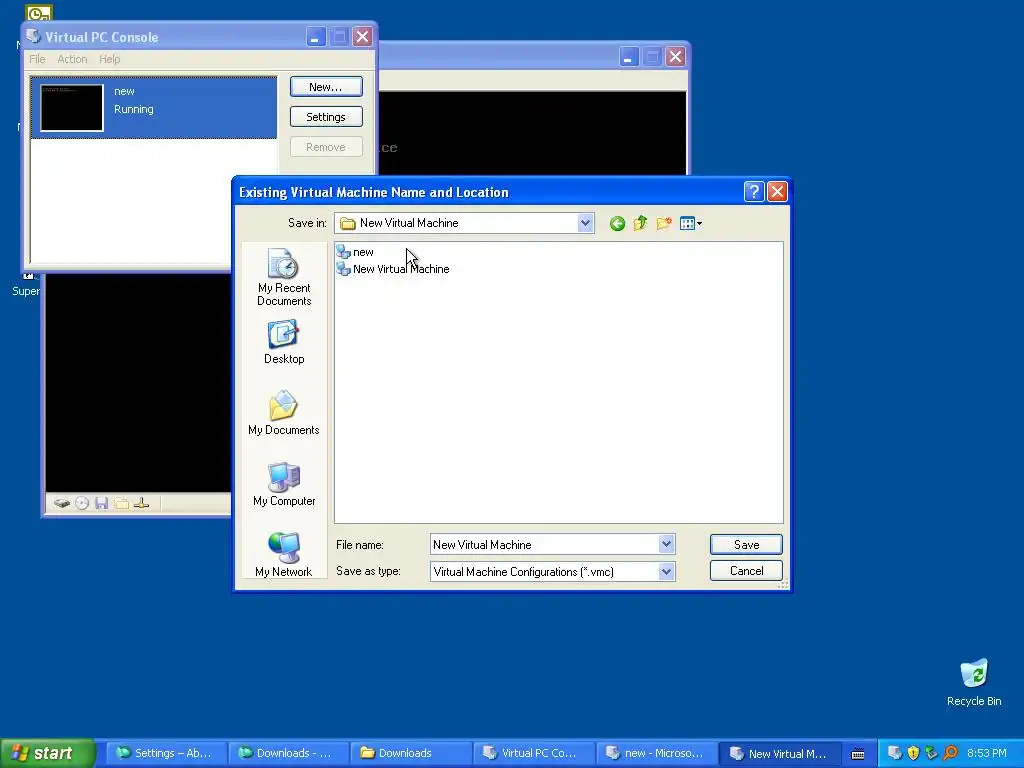Click the network adapter status icon in VM window
Screen dimensions: 1024x768
tap(141, 503)
